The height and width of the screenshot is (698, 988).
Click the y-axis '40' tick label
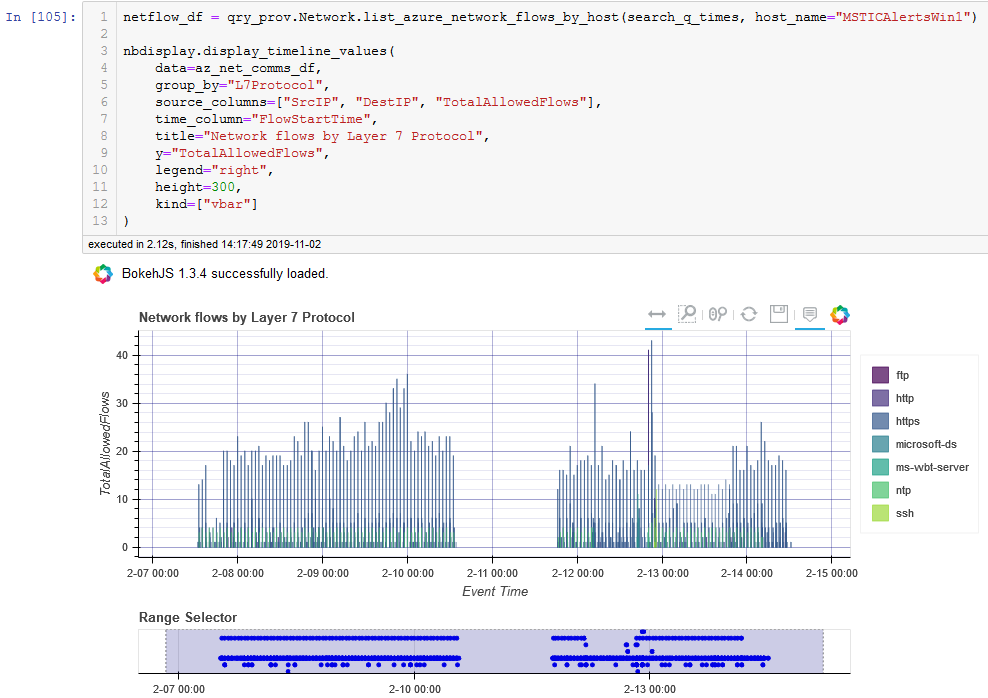coord(122,355)
